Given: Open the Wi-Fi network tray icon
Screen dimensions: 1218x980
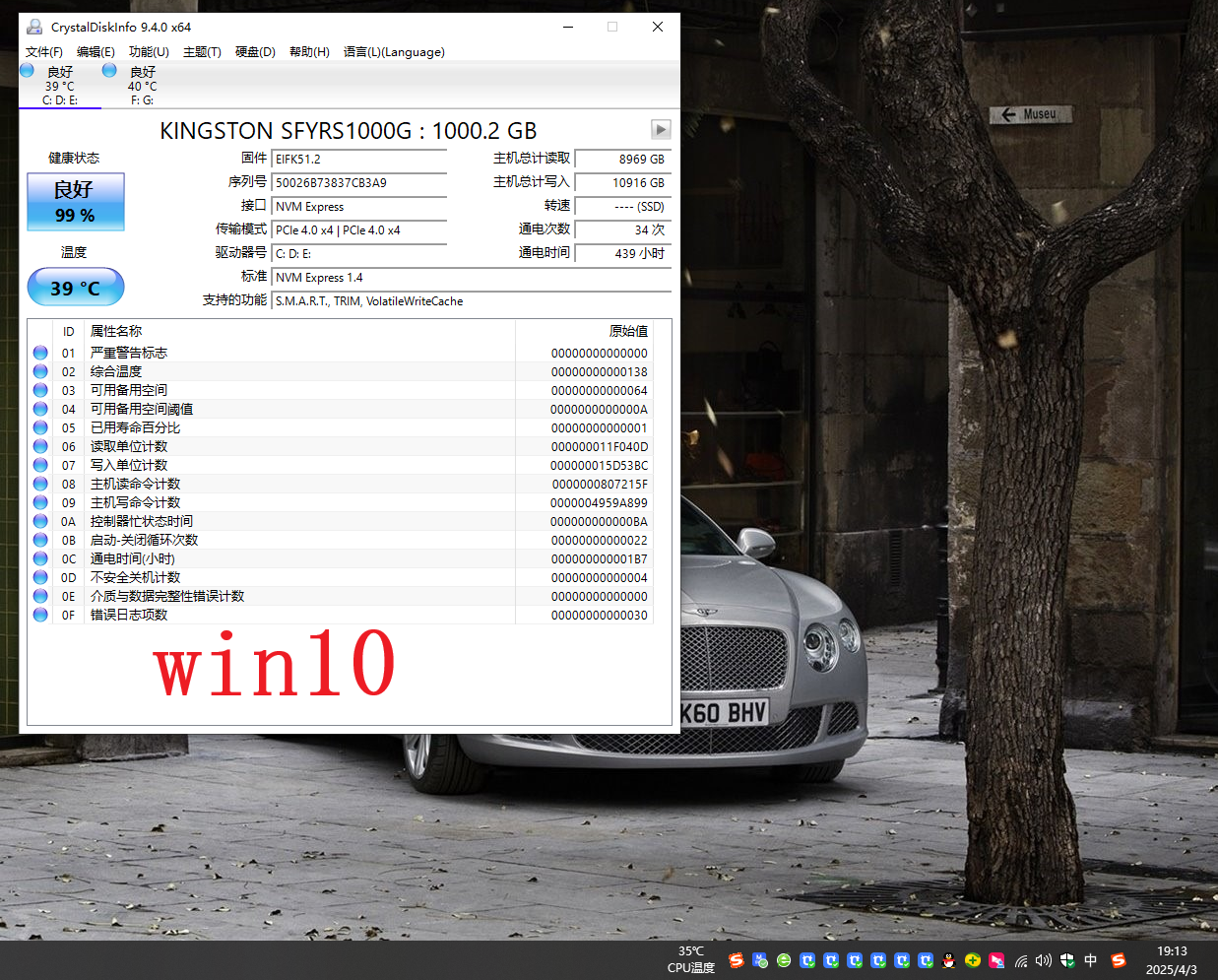Looking at the screenshot, I should pyautogui.click(x=1021, y=960).
